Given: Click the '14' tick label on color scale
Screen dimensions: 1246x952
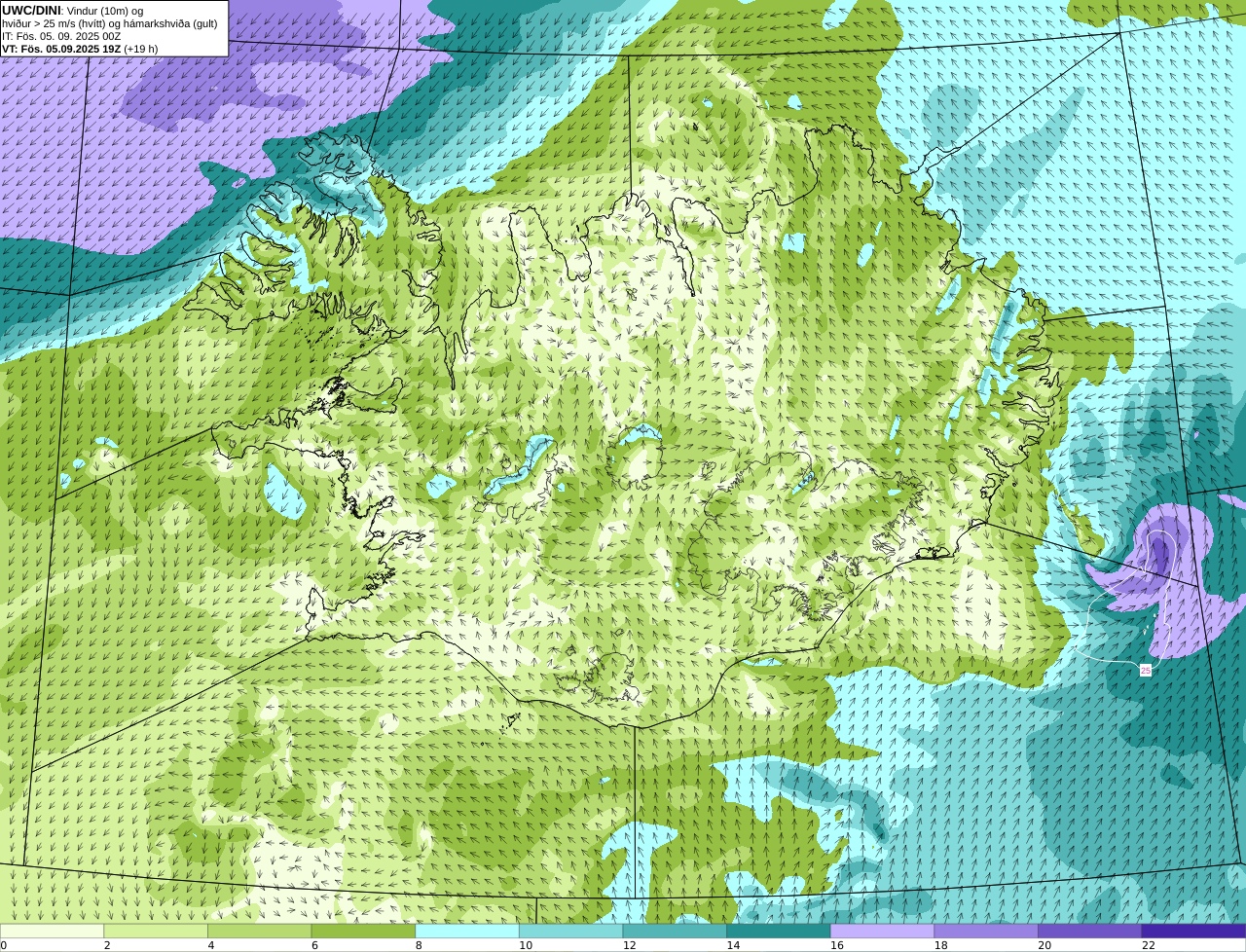Looking at the screenshot, I should 733,945.
